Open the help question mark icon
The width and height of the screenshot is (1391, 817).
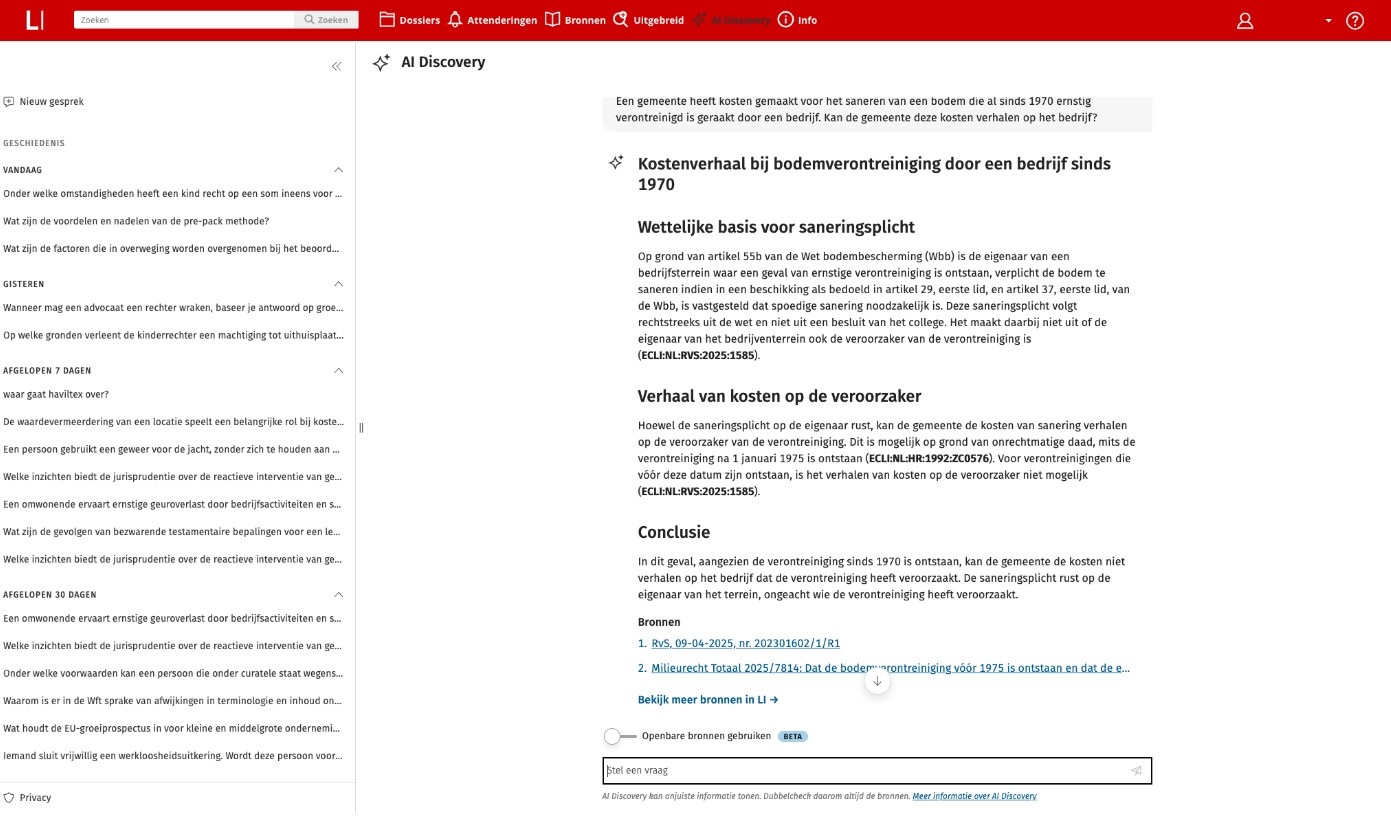pyautogui.click(x=1355, y=20)
